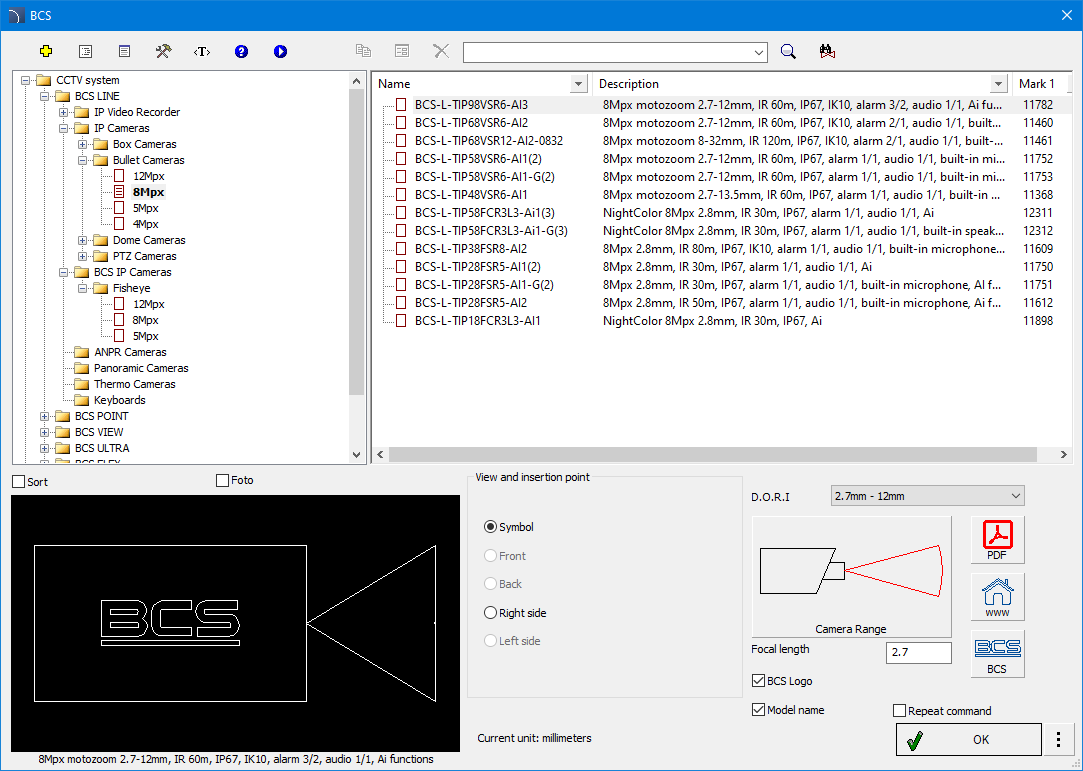The image size is (1083, 771).
Task: Select 8Mpx under Fisheye folder
Action: click(x=145, y=320)
